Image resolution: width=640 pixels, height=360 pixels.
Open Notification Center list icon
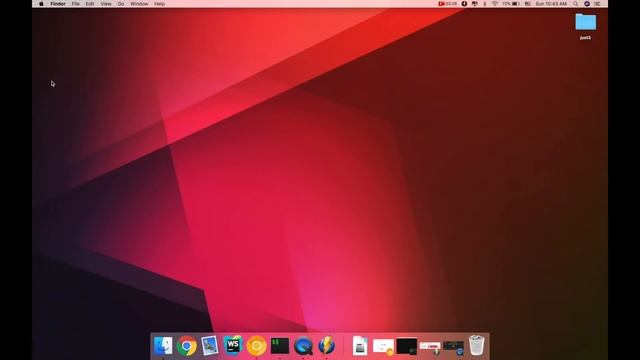click(598, 4)
